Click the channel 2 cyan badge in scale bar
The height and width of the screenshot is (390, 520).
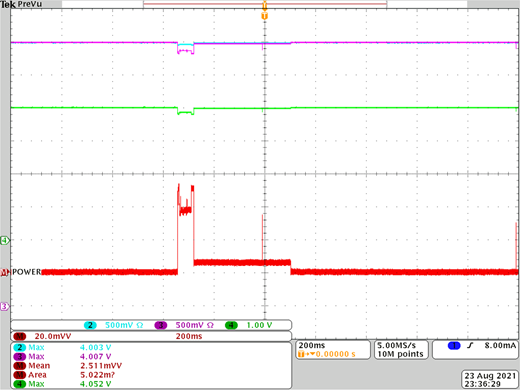[x=90, y=325]
